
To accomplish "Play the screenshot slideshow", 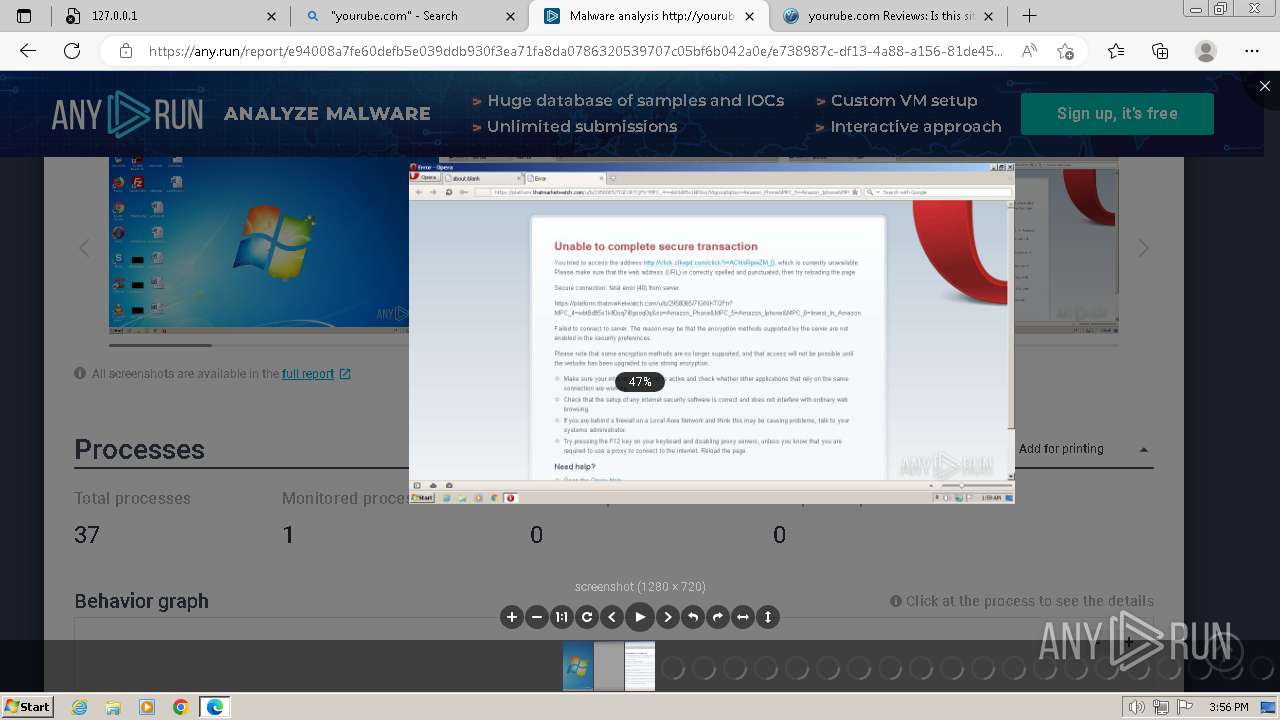I will pyautogui.click(x=640, y=617).
